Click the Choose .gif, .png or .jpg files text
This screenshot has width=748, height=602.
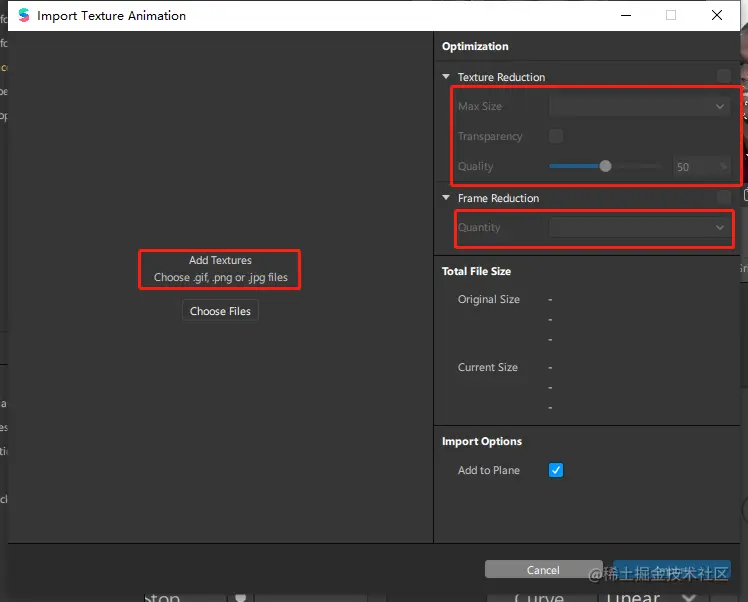pyautogui.click(x=220, y=277)
